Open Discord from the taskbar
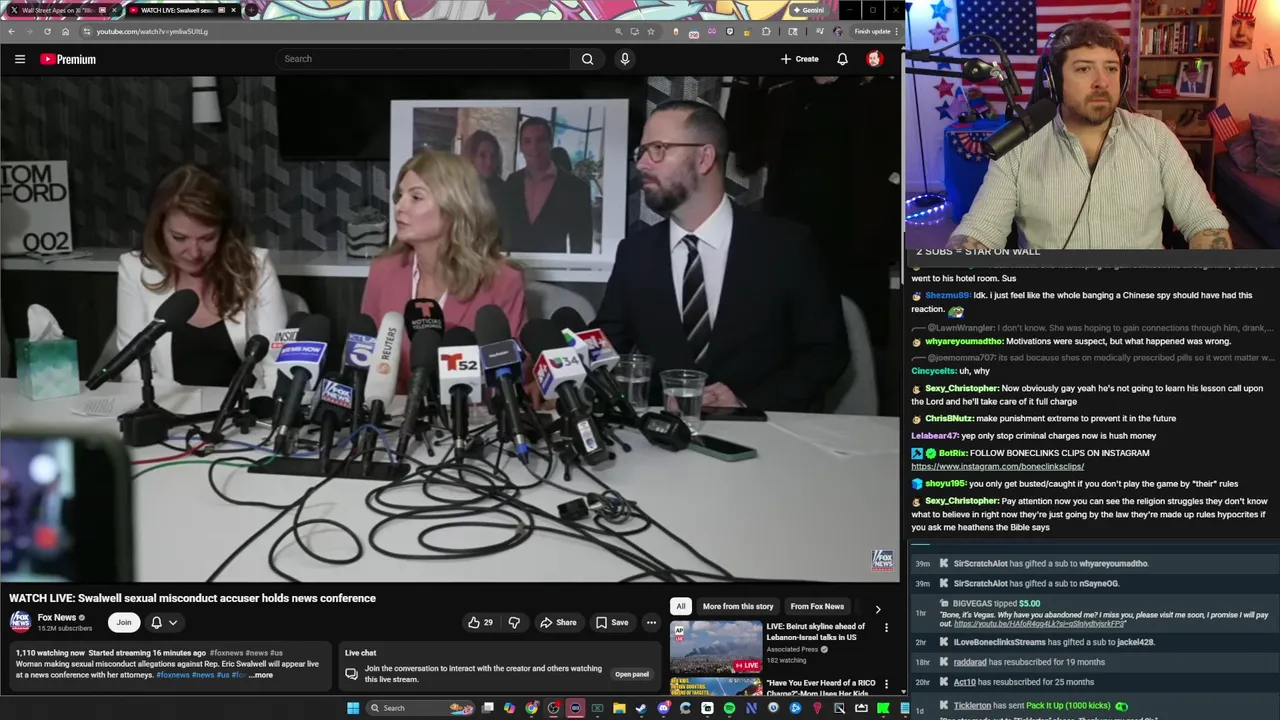Image resolution: width=1280 pixels, height=720 pixels. point(663,708)
